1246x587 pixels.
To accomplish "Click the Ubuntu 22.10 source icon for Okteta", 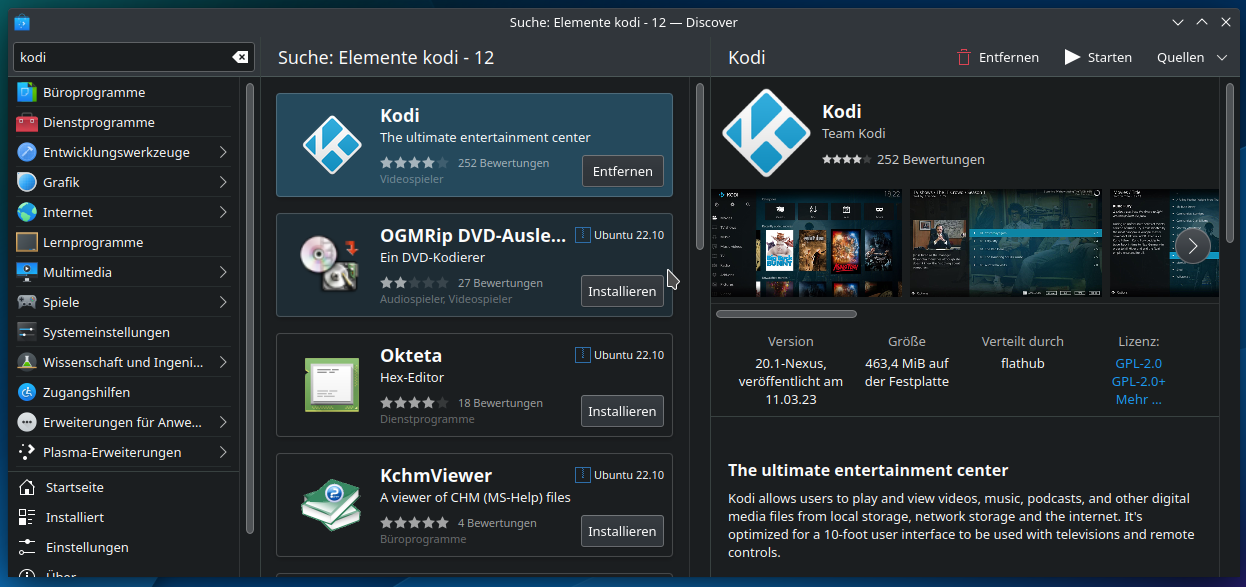I will [x=583, y=355].
